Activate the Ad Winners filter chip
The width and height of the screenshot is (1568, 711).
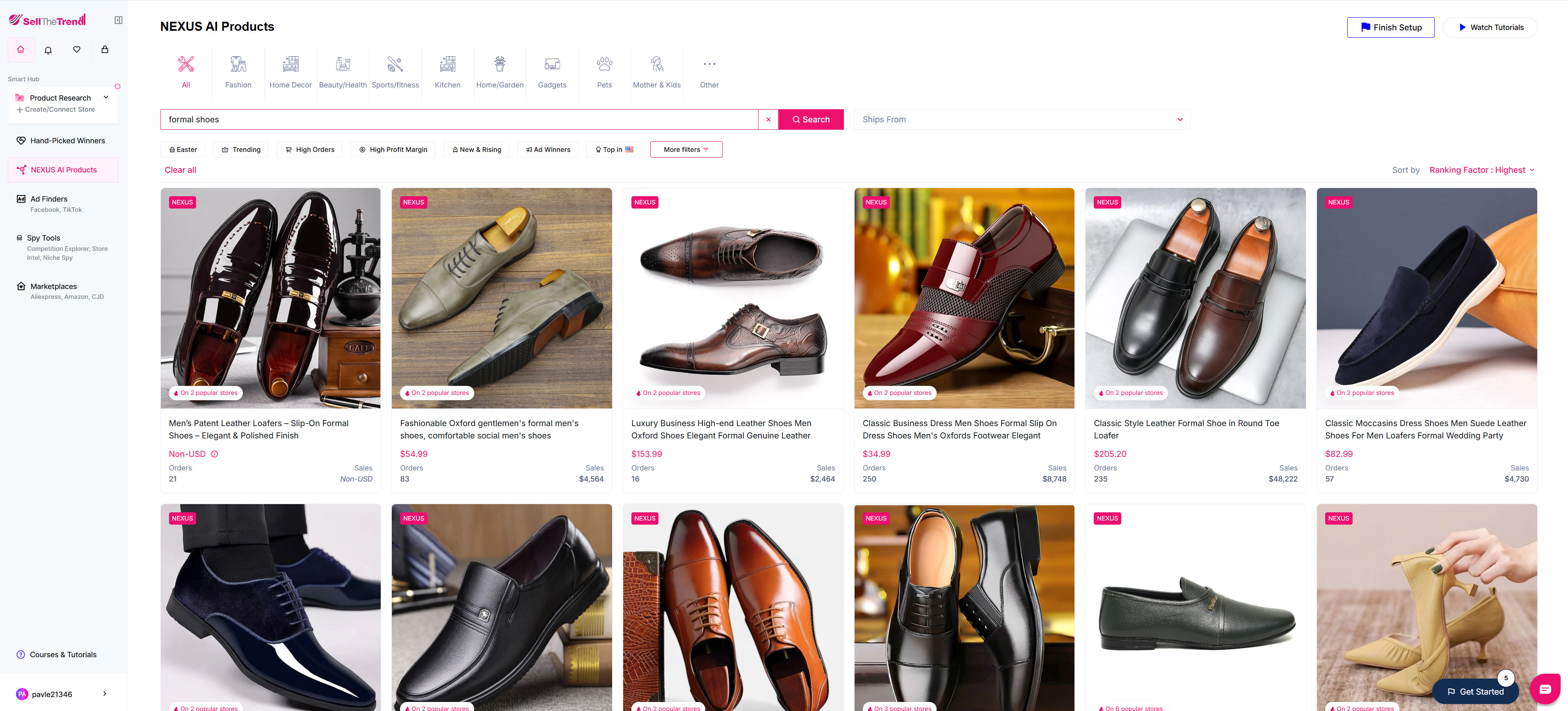point(546,149)
